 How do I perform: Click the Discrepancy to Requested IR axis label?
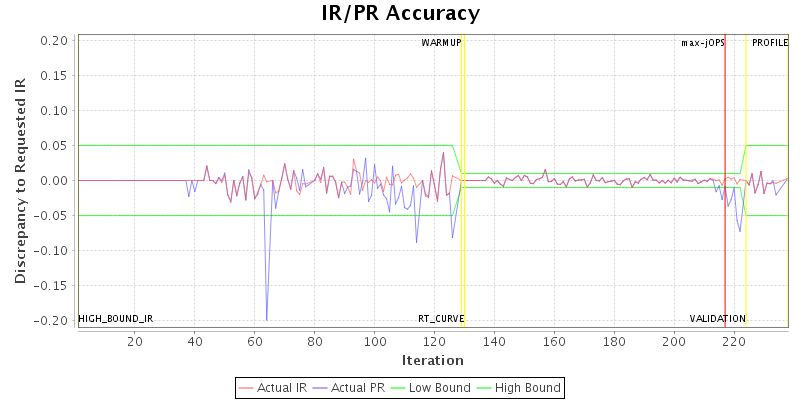coord(20,180)
